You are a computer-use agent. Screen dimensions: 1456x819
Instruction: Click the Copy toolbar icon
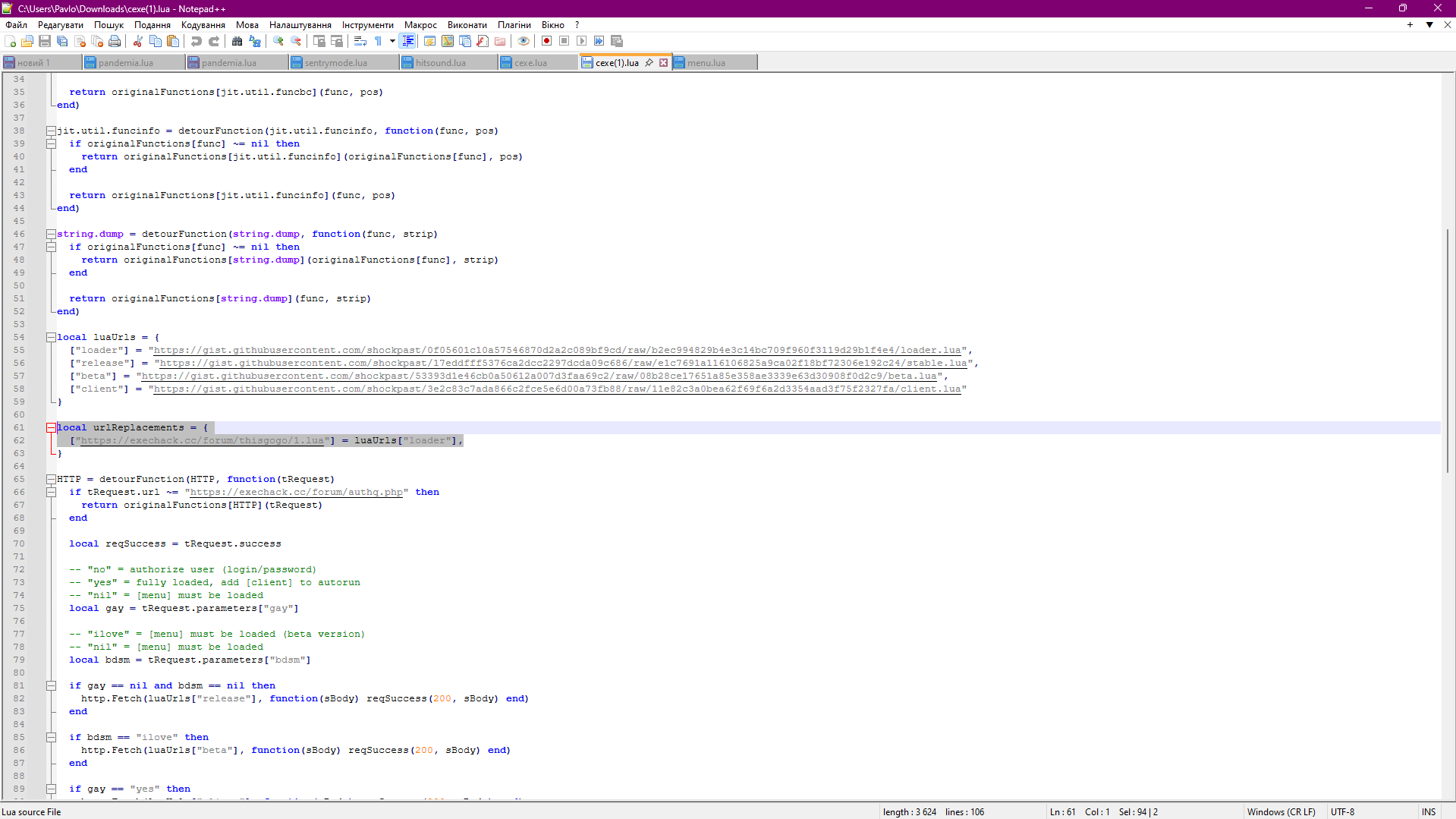156,41
